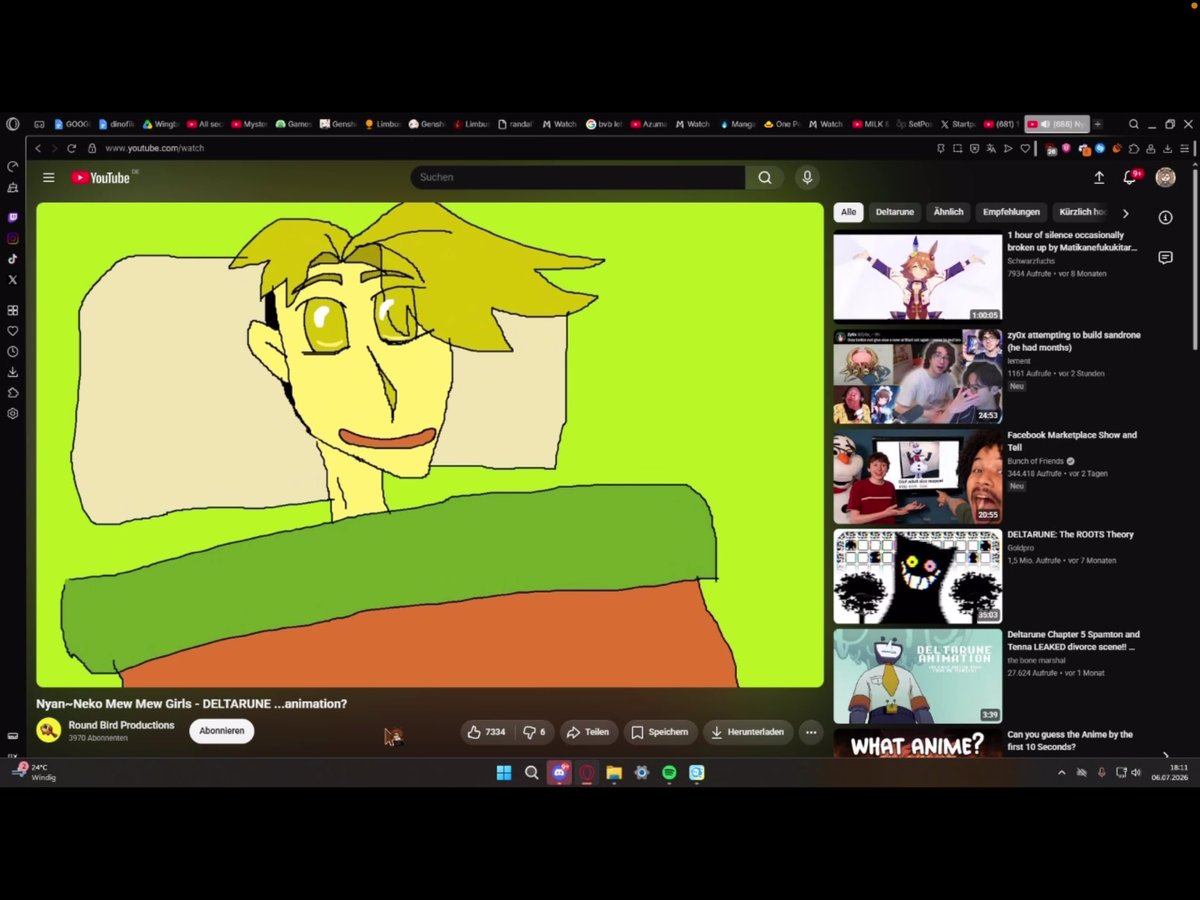Select the Alle filter chip
Screen dimensions: 1200x900
point(848,212)
